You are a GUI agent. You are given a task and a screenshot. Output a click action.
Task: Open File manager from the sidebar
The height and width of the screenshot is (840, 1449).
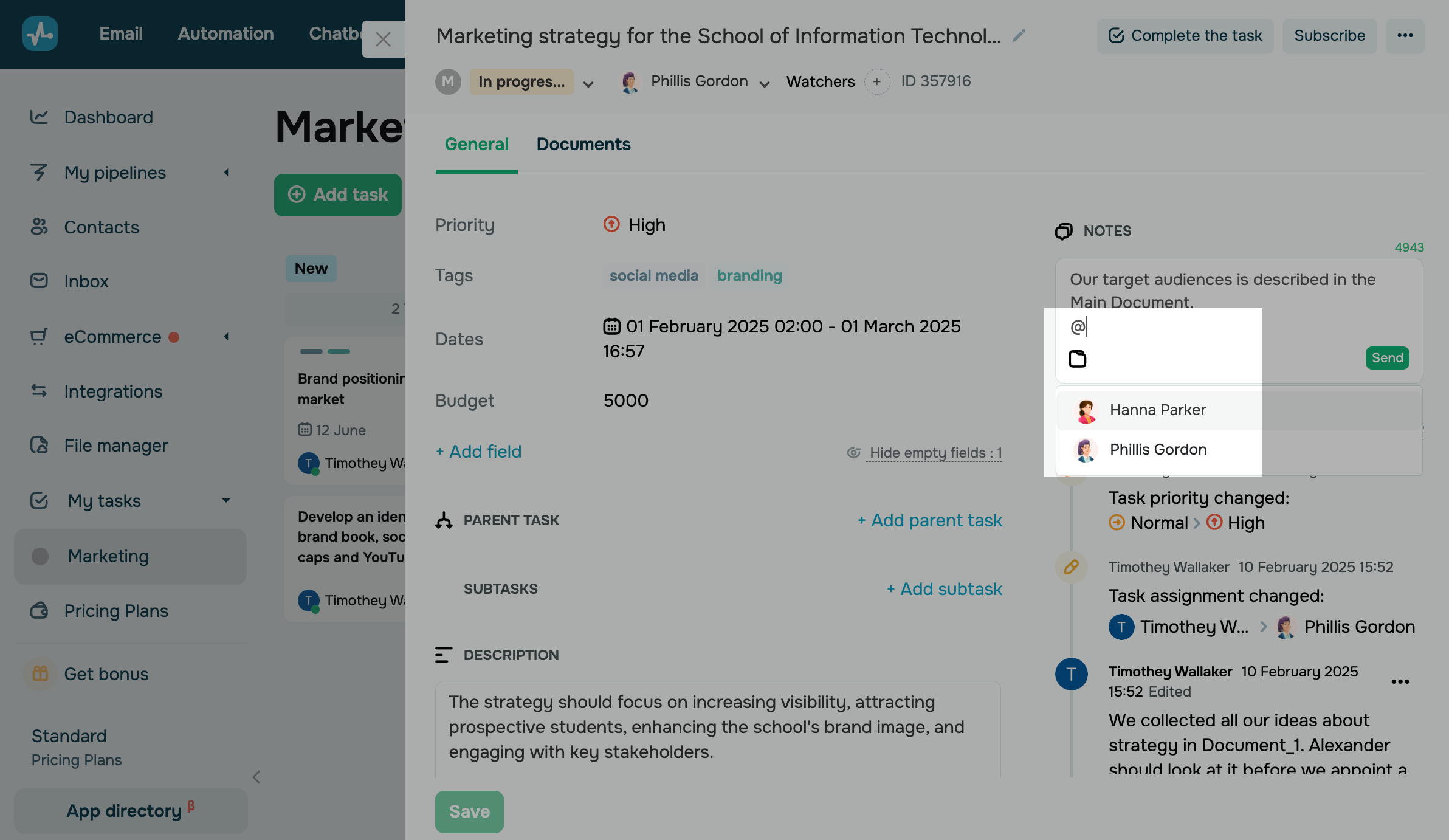click(x=115, y=446)
